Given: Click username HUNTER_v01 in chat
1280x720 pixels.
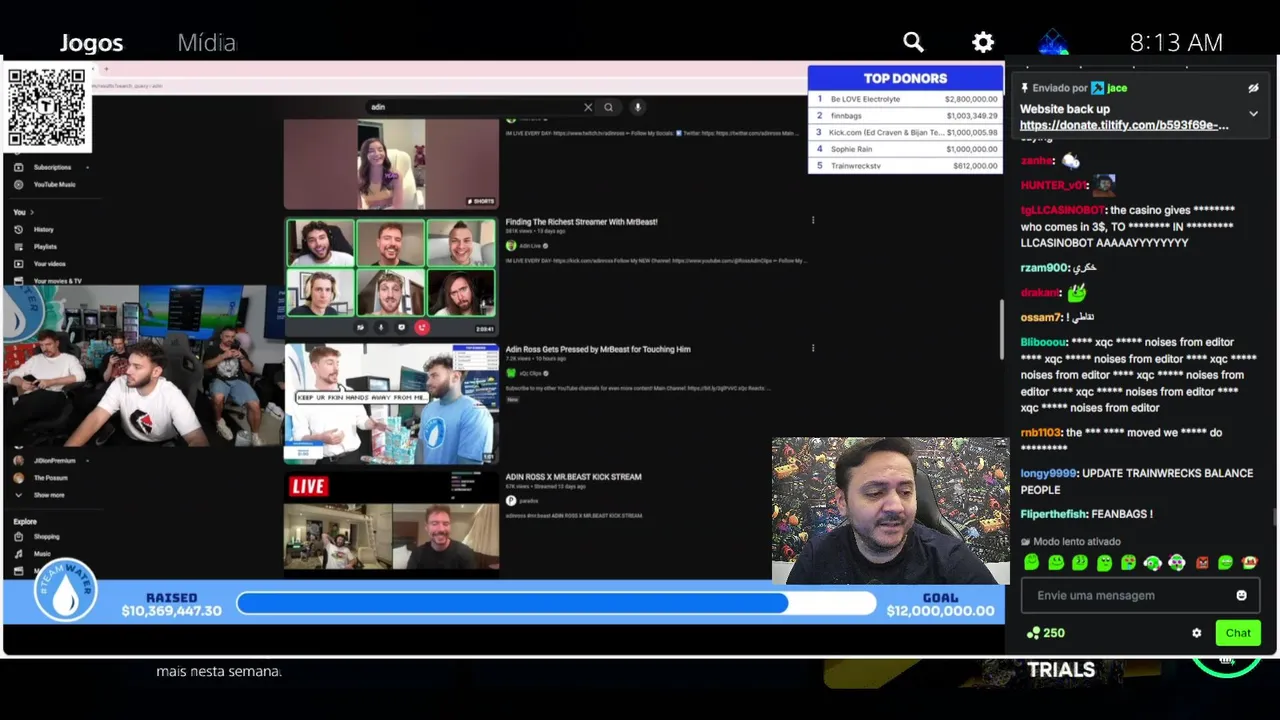Looking at the screenshot, I should (x=1054, y=185).
